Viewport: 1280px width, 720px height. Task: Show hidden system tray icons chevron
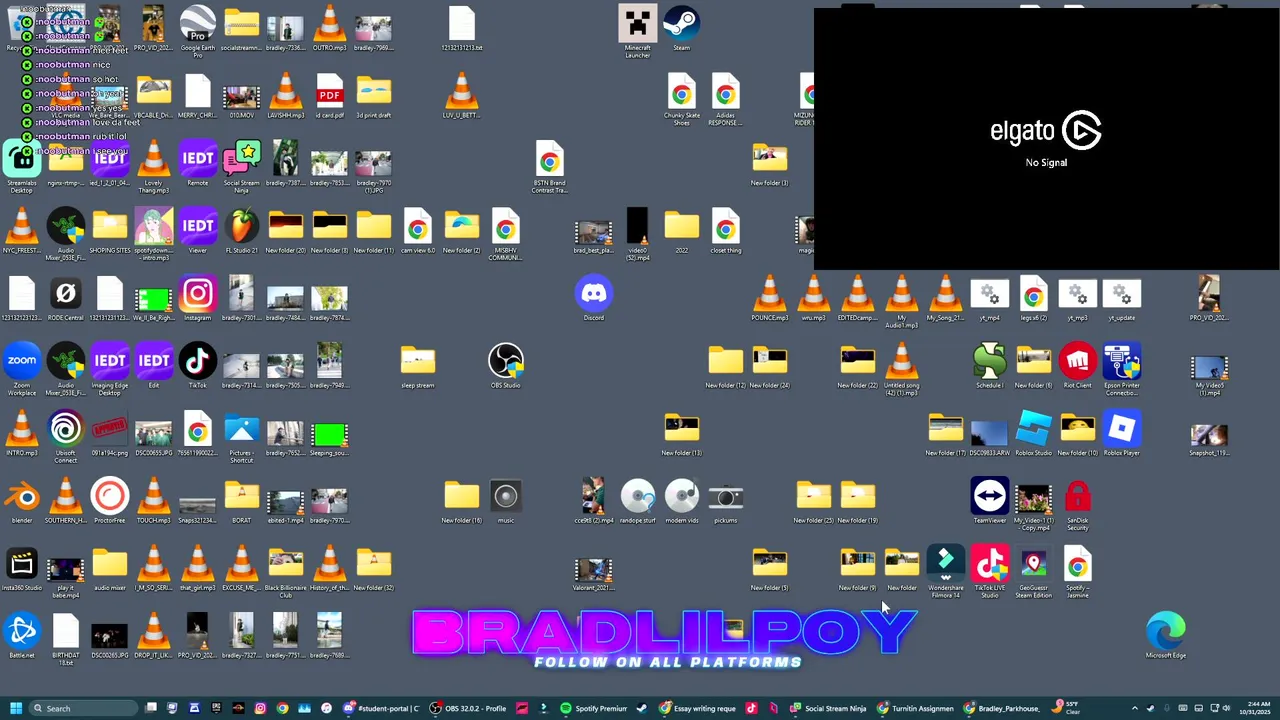point(1134,708)
